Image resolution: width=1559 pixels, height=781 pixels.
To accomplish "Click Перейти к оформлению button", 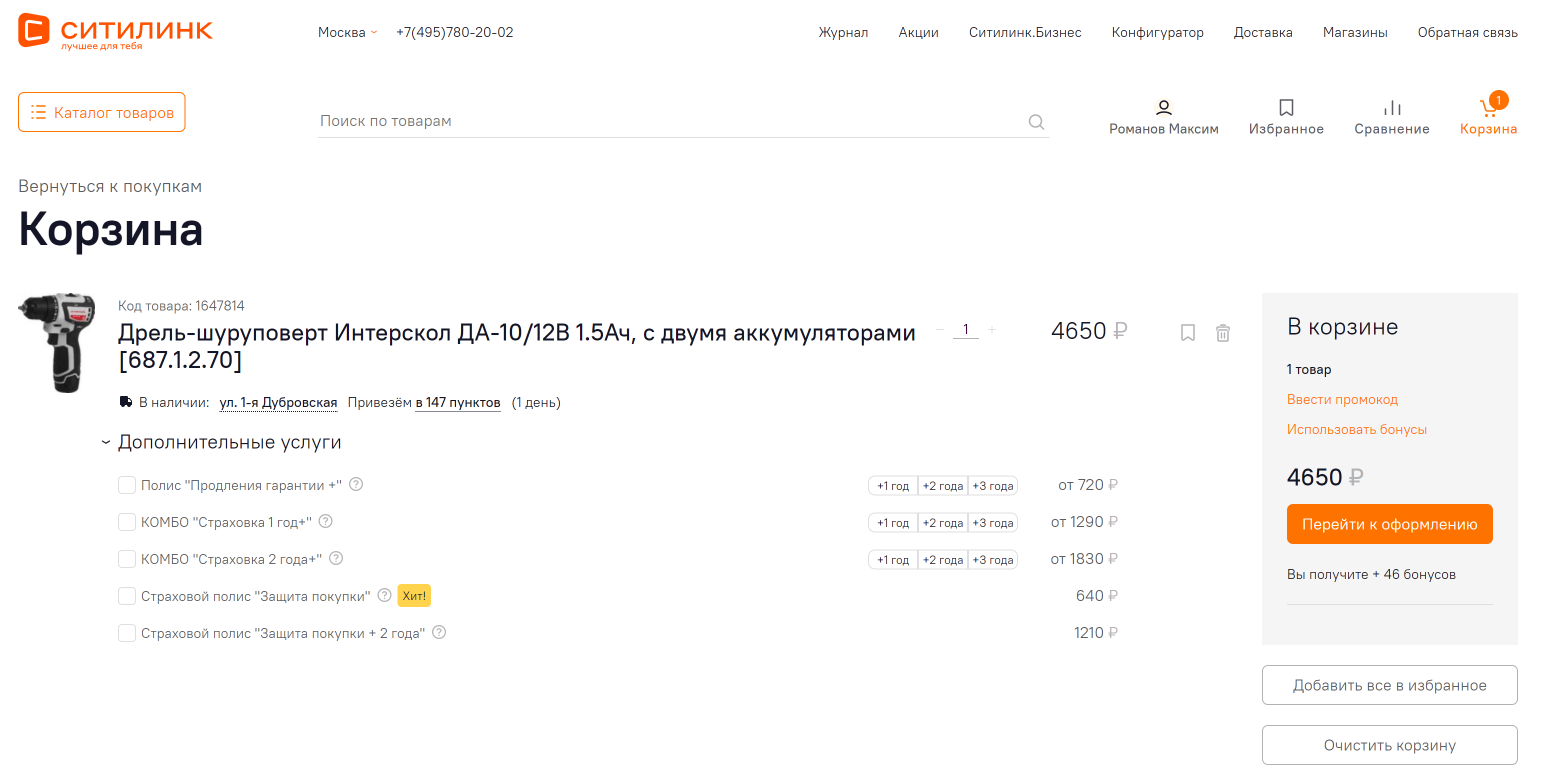I will click(x=1389, y=524).
